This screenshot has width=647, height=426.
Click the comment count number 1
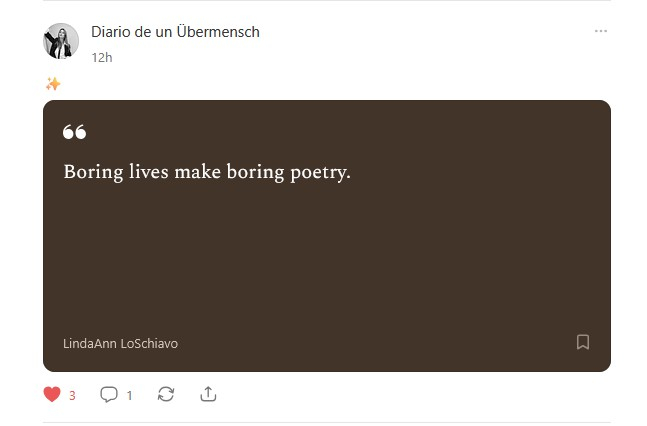(129, 396)
